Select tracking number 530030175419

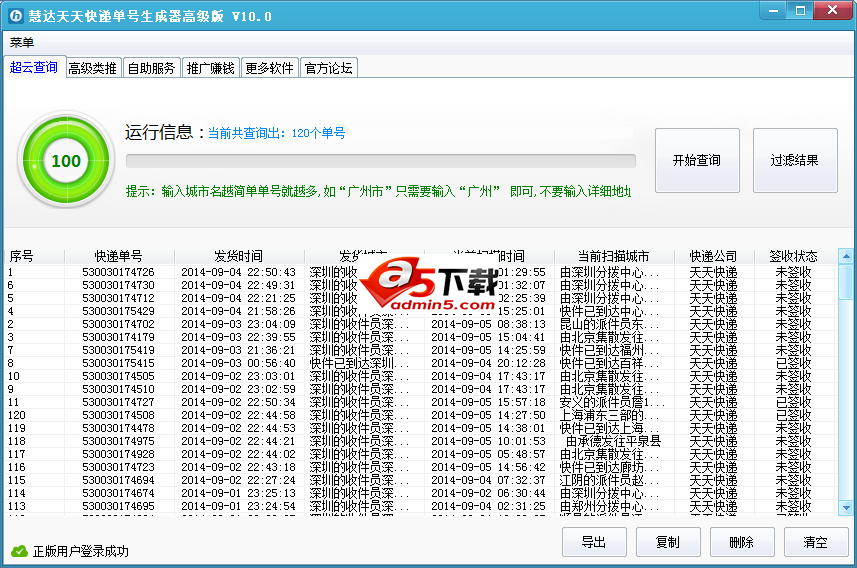click(x=119, y=350)
